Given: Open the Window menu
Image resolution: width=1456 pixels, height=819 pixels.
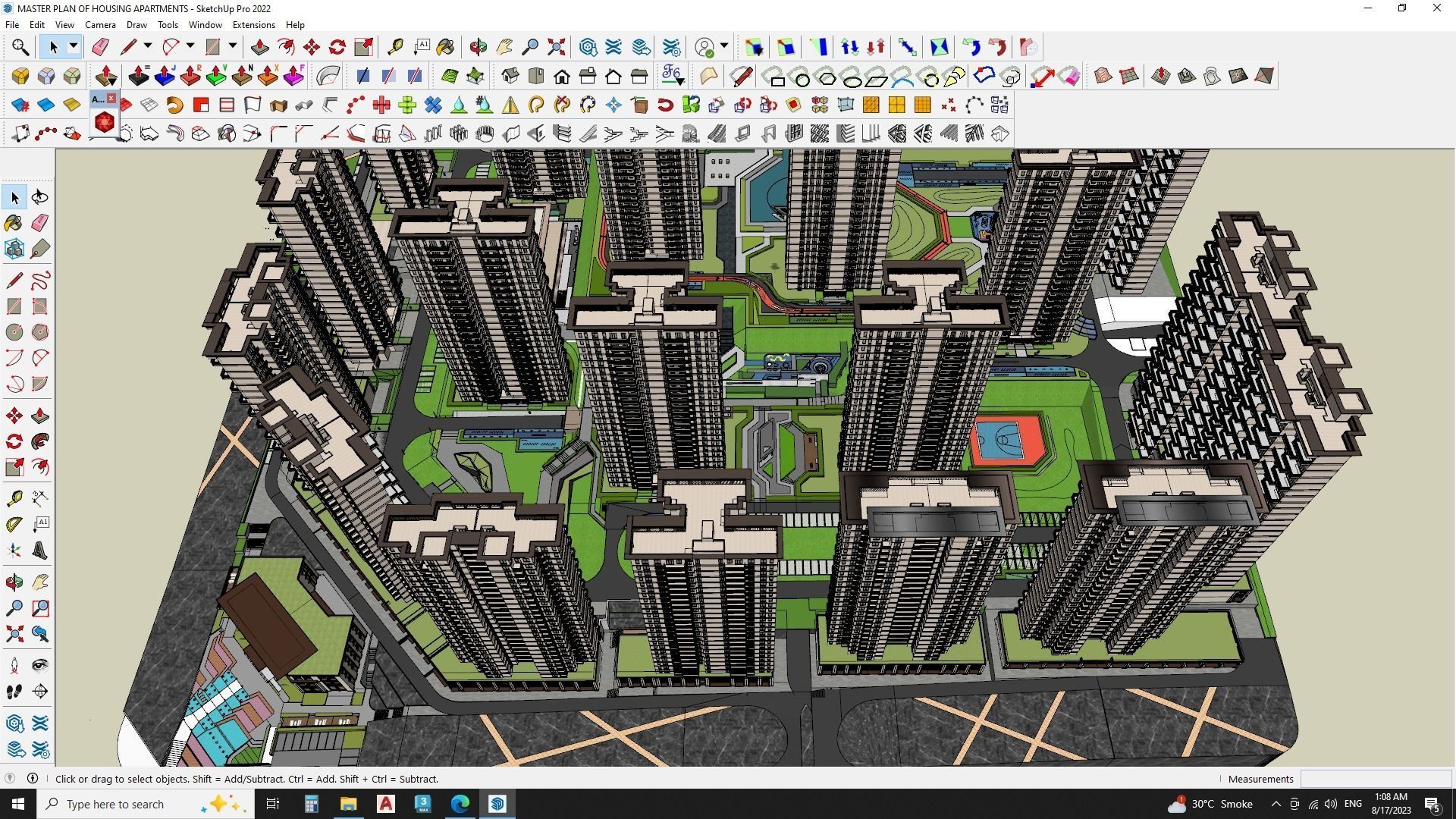Looking at the screenshot, I should coord(205,25).
